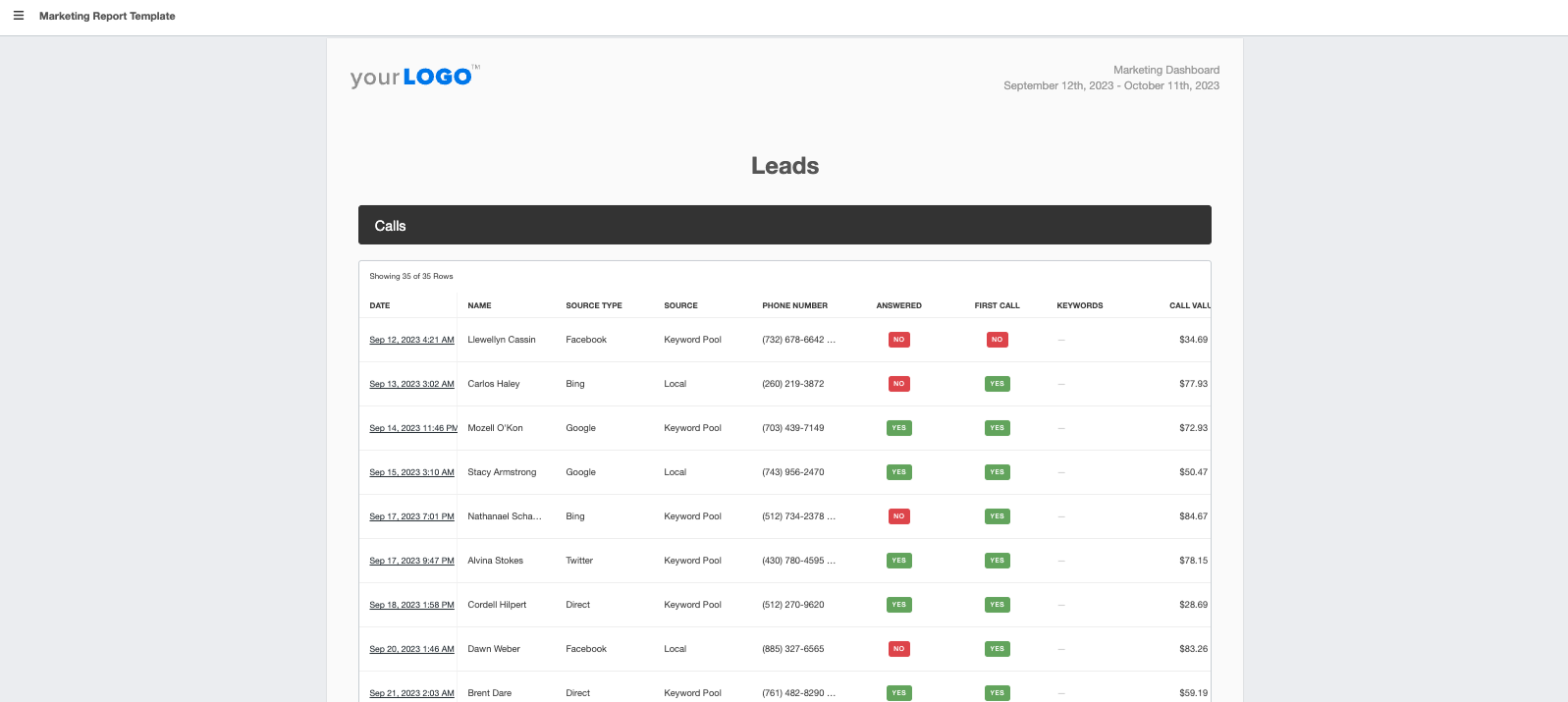Click Nathanael's YES first call badge
Viewport: 1568px width, 702px height.
[x=997, y=516]
